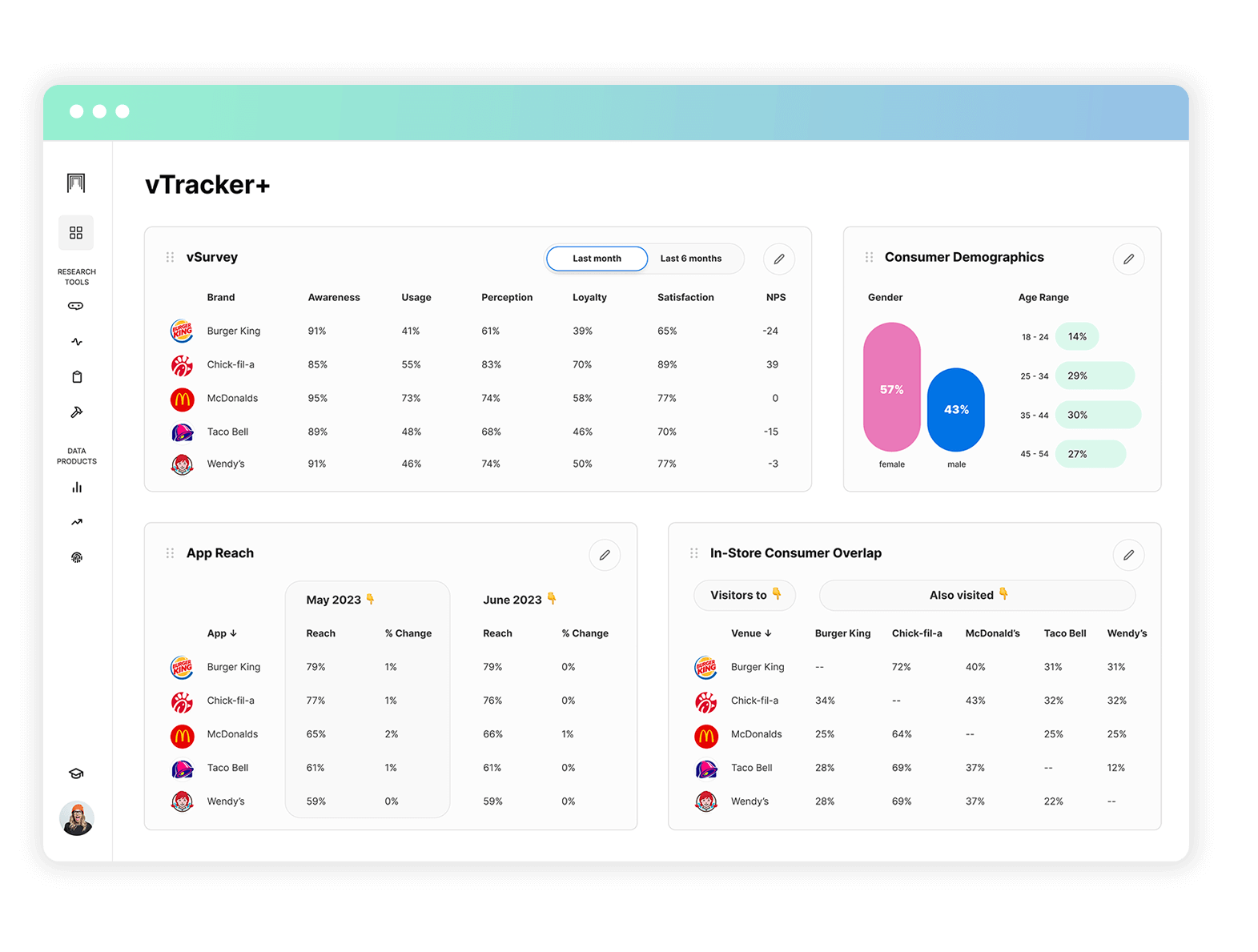Viewport: 1258px width, 952px height.
Task: Click Burger King logo in vSurvey table
Action: (182, 331)
